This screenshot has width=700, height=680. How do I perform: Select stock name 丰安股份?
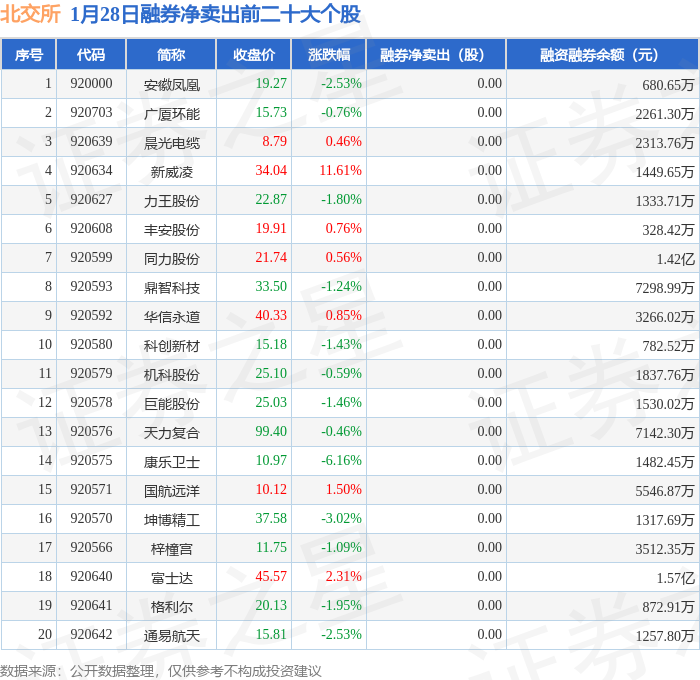[171, 230]
